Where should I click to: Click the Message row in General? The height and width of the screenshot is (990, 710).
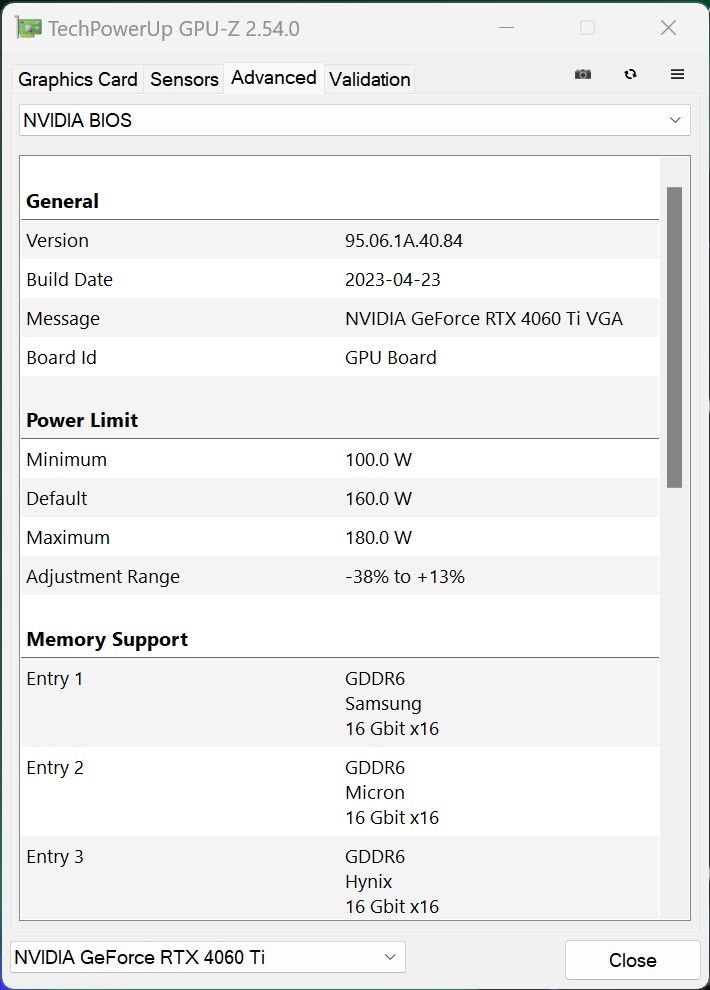click(x=339, y=319)
